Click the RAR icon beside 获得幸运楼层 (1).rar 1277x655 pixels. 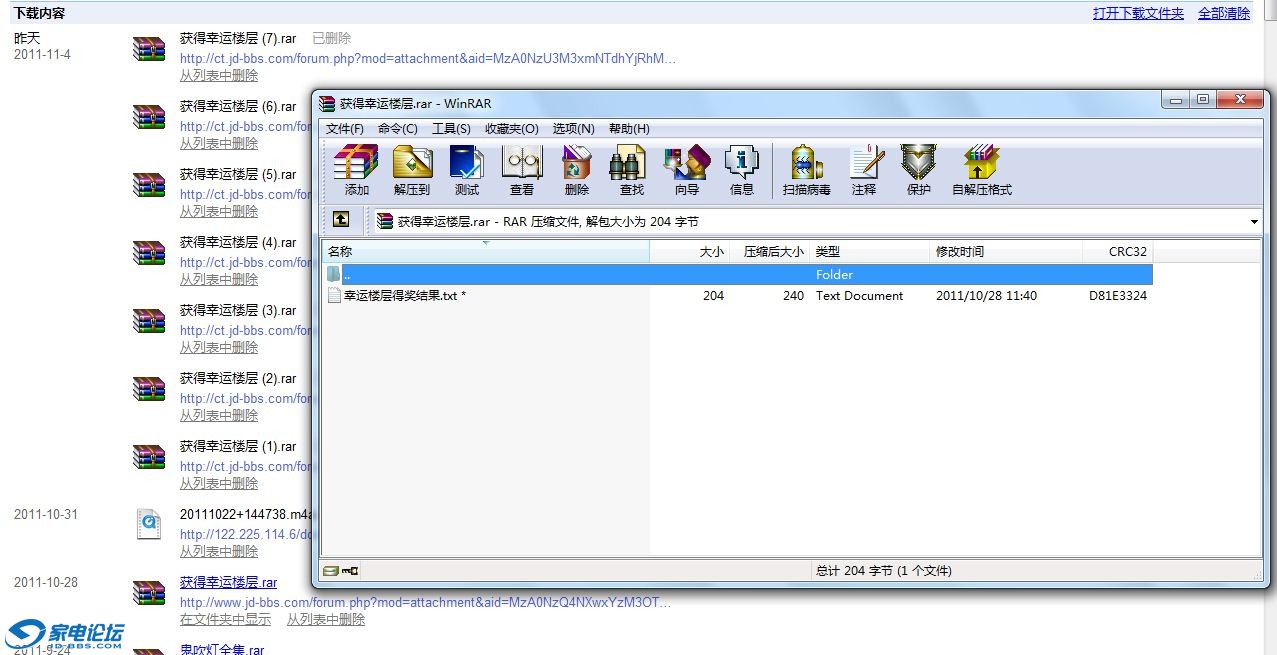pos(149,456)
